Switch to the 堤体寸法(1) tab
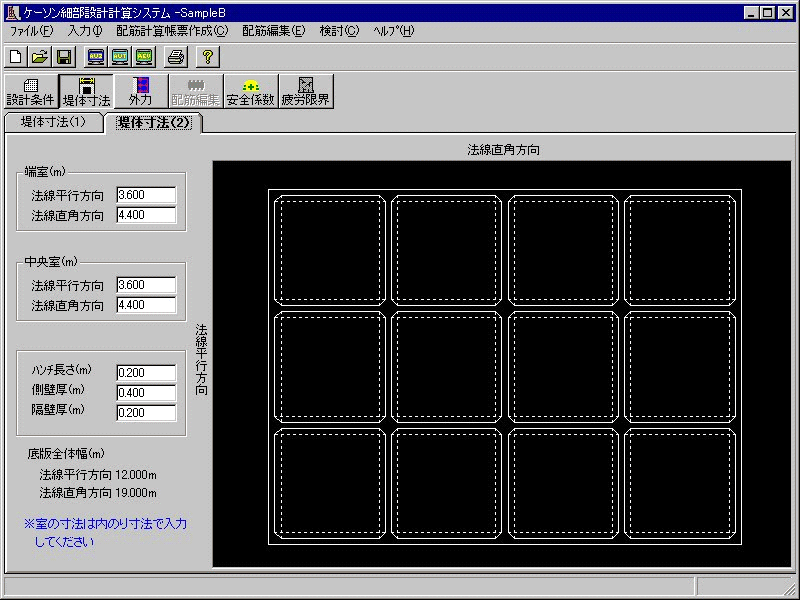The image size is (800, 600). 53,122
